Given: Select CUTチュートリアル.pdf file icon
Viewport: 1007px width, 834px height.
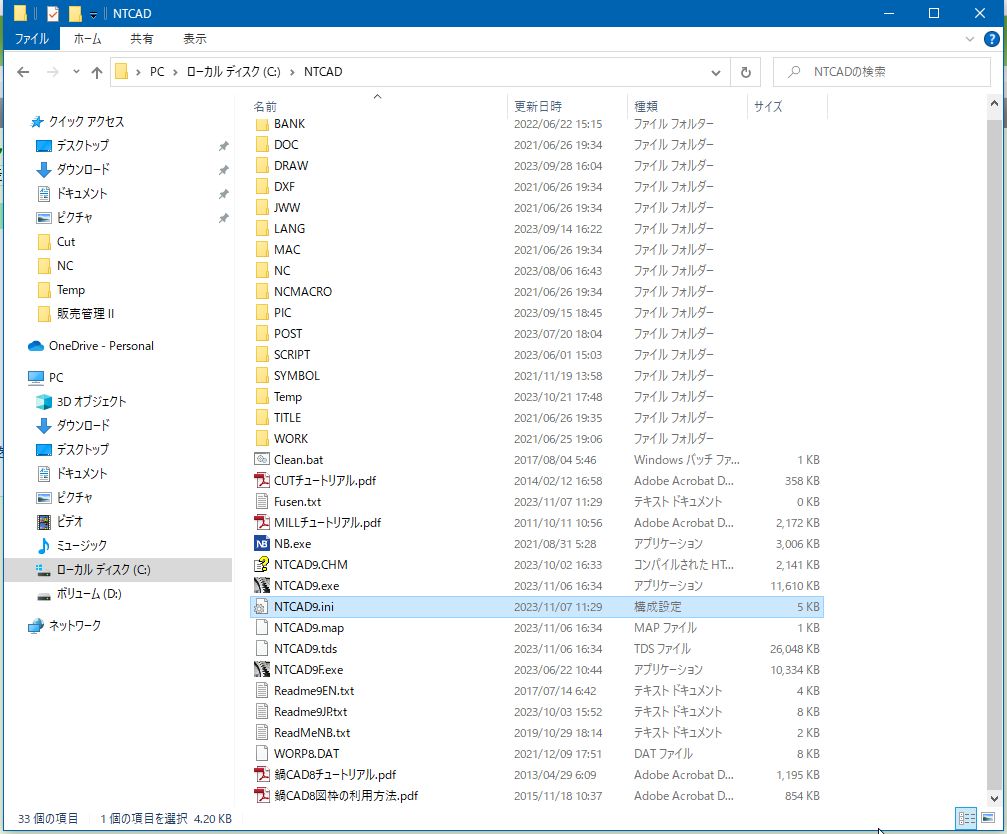Looking at the screenshot, I should pyautogui.click(x=262, y=481).
